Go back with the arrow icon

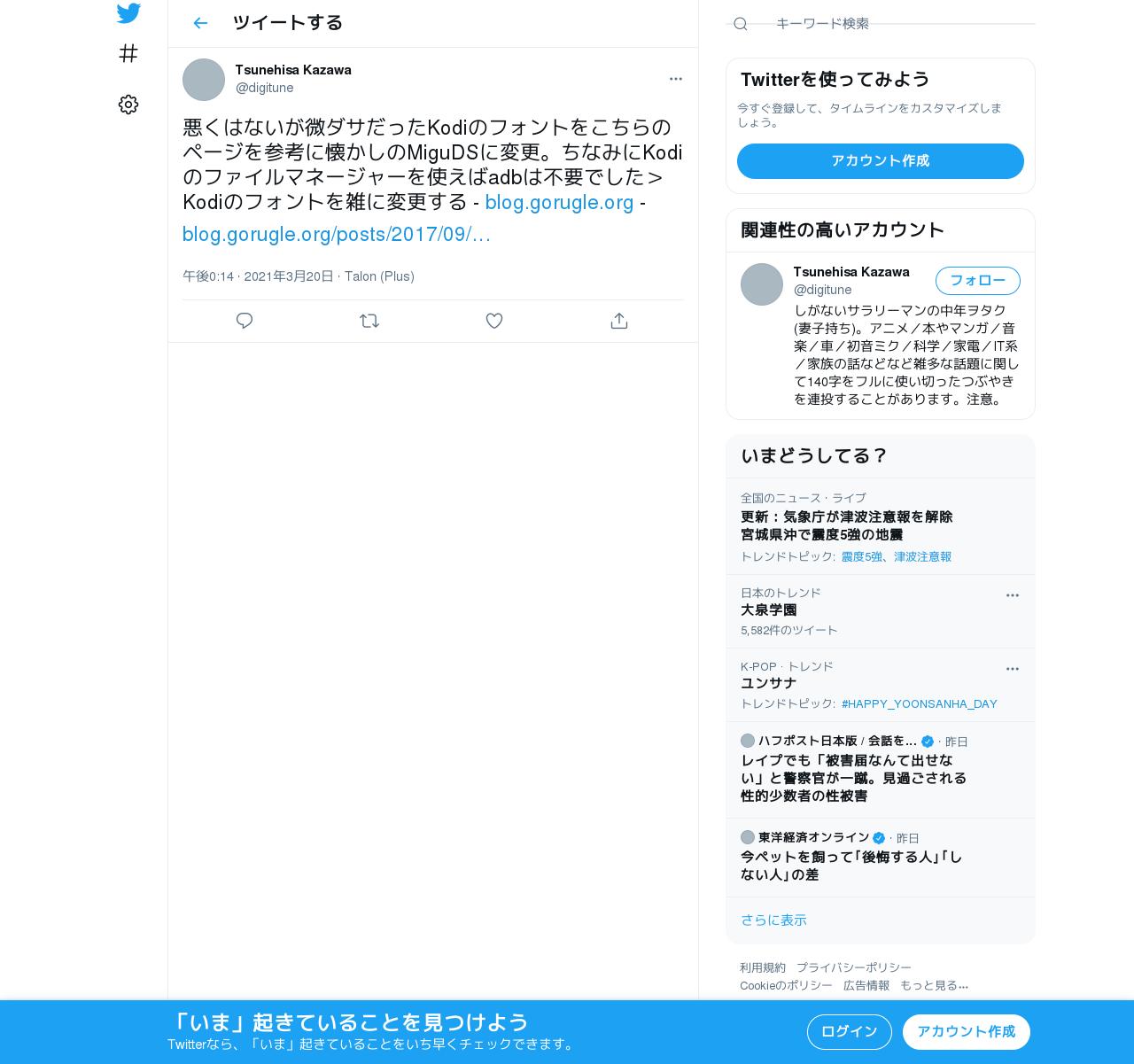(200, 23)
